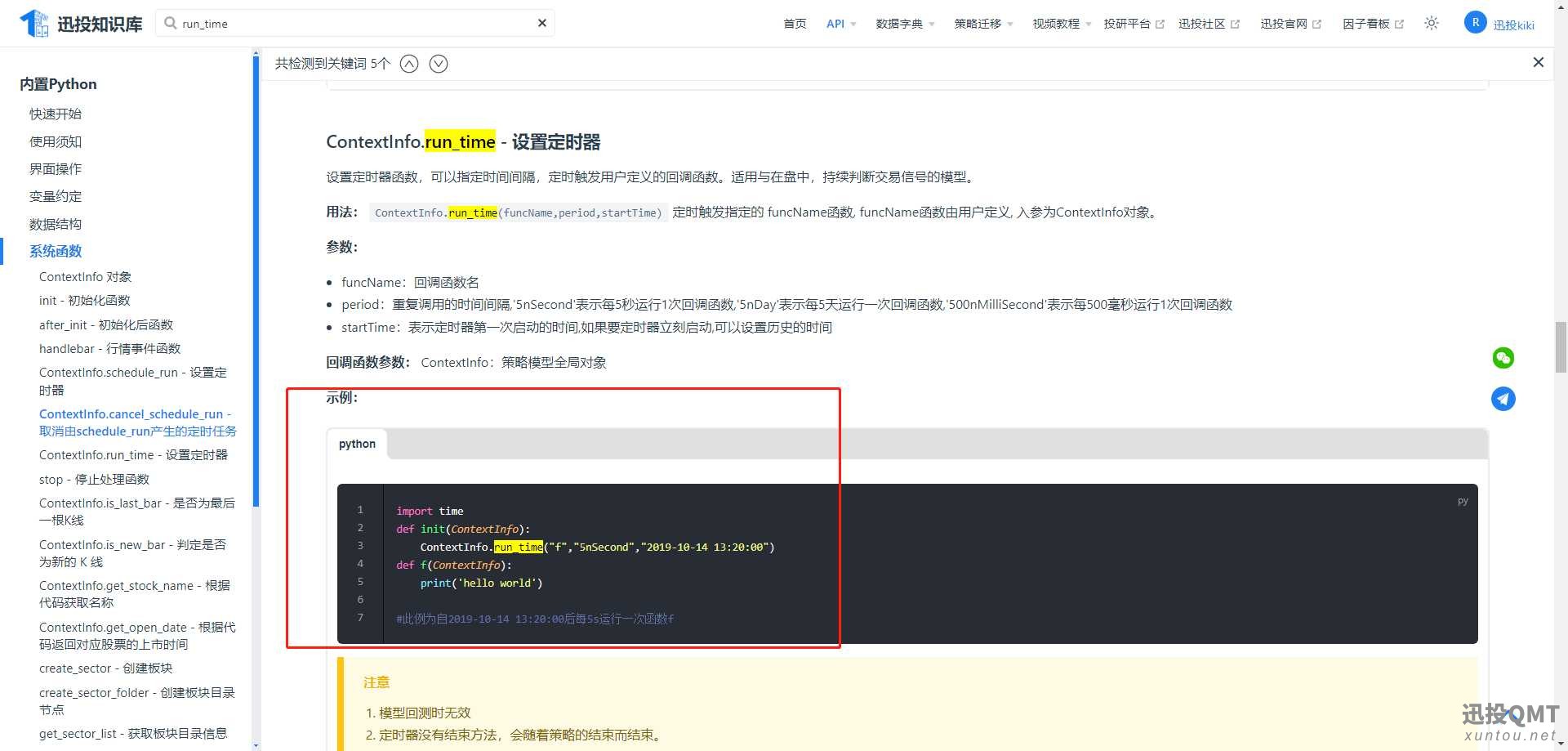1568x751 pixels.
Task: Expand the 策略迁移 dropdown
Action: pyautogui.click(x=983, y=24)
